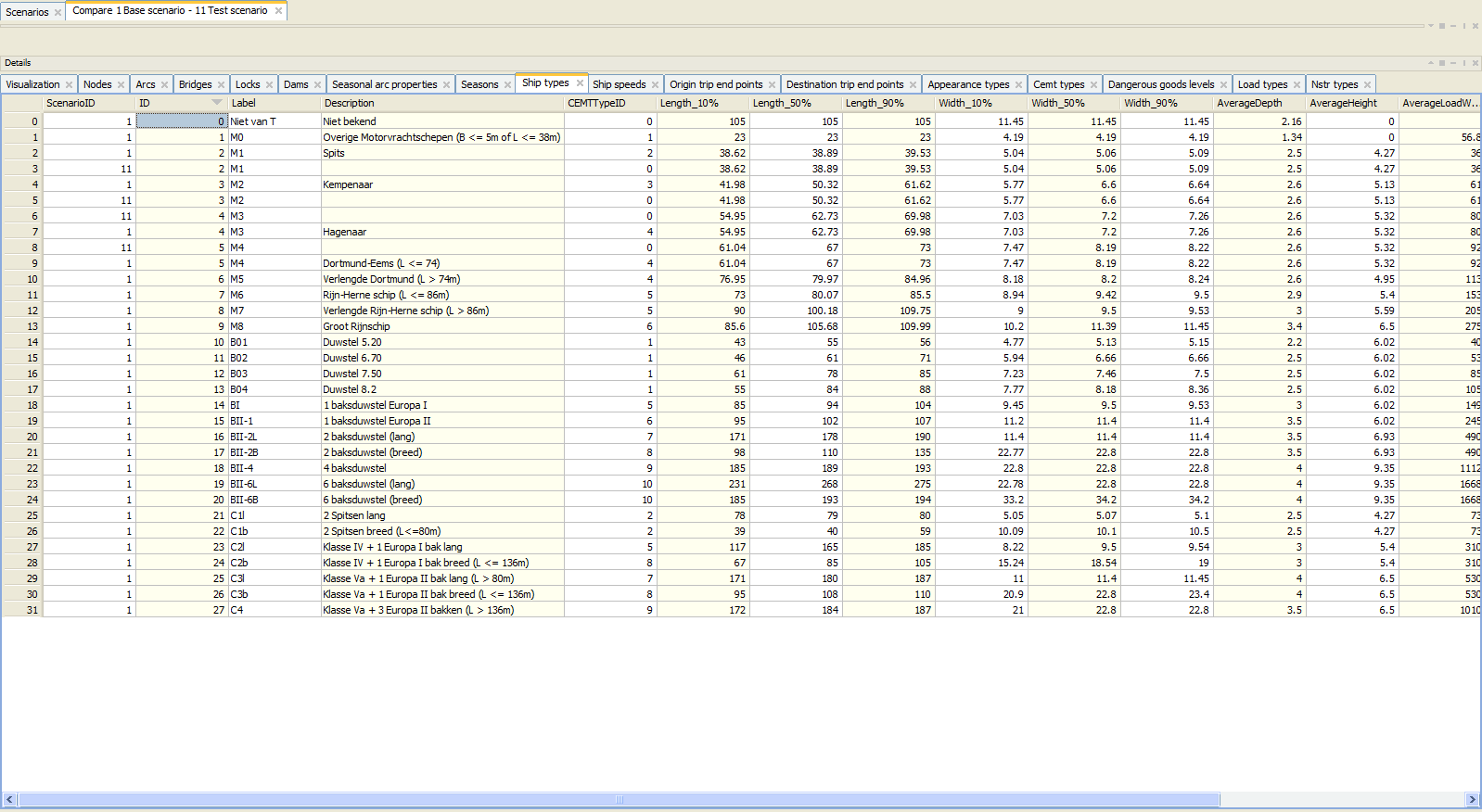Switch to the Arcs tab
Viewport: 1482px width, 812px height.
pos(146,84)
